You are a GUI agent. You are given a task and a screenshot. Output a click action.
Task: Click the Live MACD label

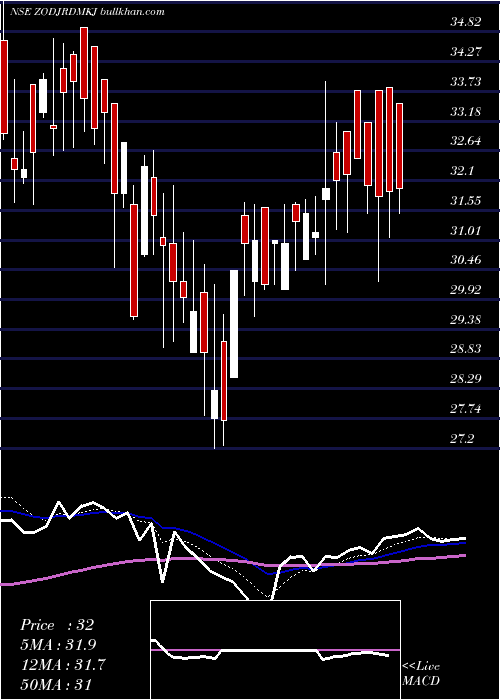(x=421, y=673)
